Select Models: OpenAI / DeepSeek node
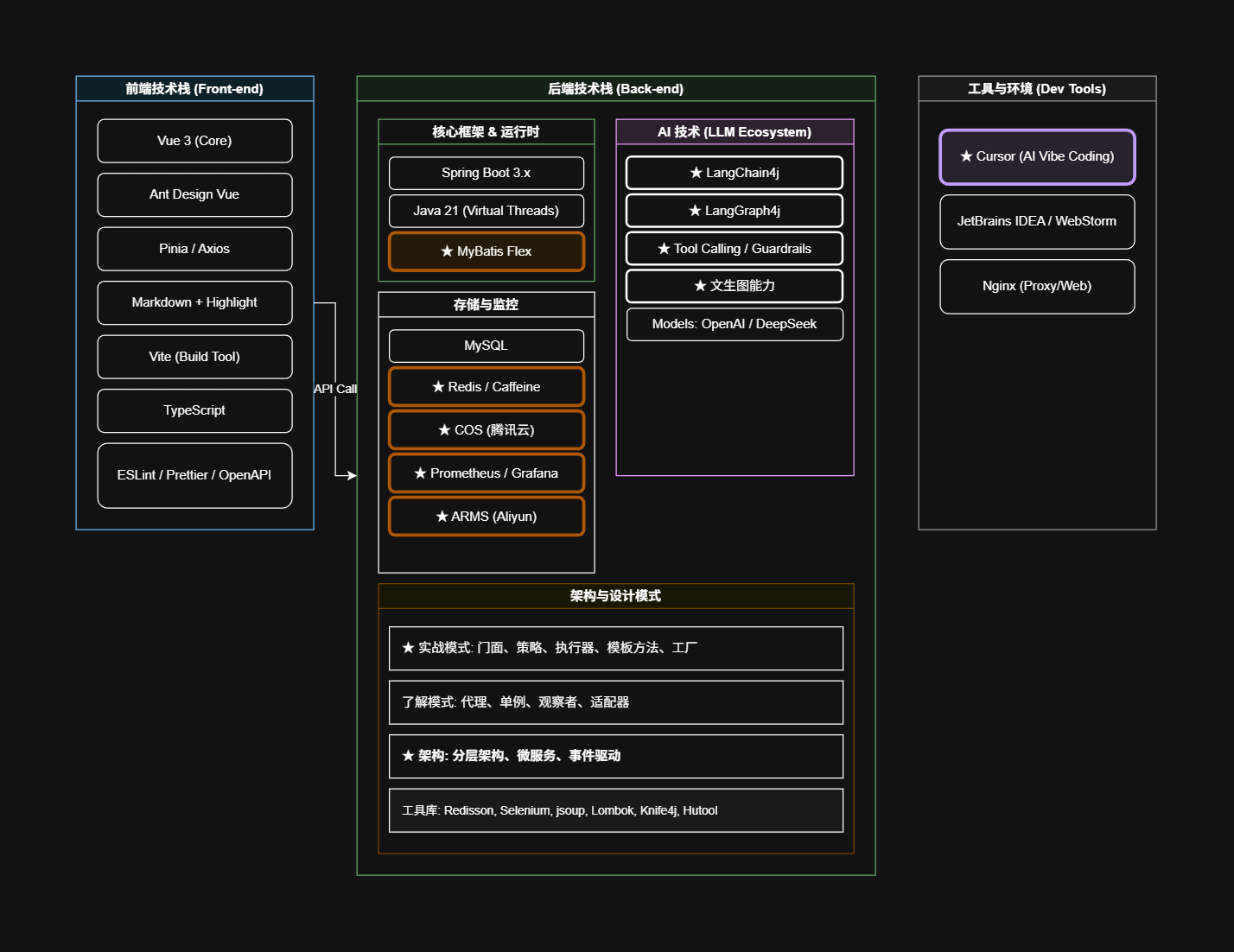Image resolution: width=1234 pixels, height=952 pixels. 735,324
